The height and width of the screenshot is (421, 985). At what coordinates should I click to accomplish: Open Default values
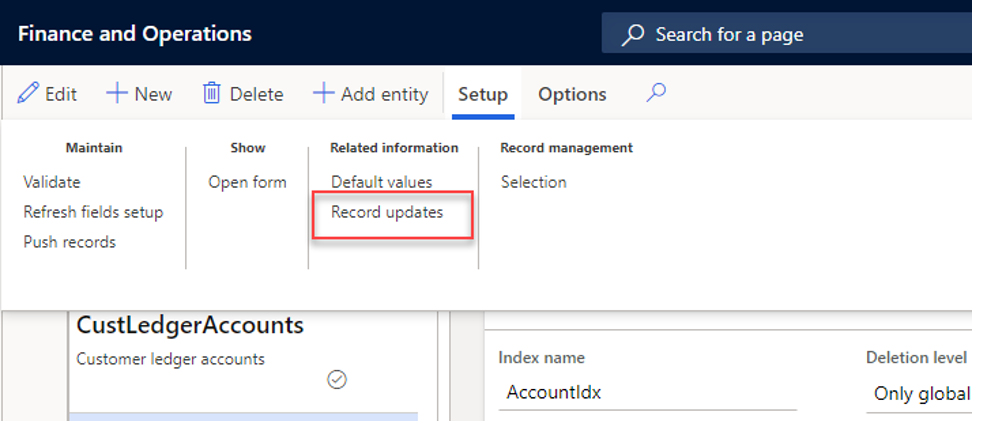382,182
